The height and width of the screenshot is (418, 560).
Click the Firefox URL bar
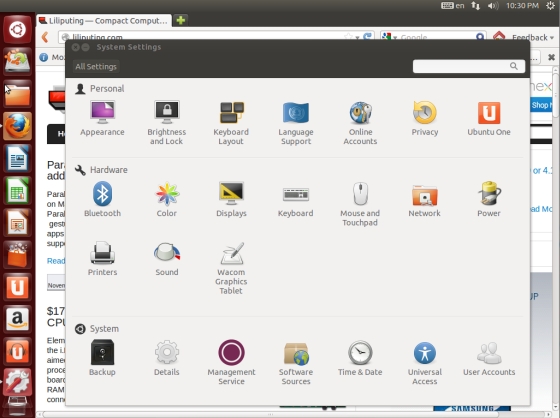click(216, 37)
